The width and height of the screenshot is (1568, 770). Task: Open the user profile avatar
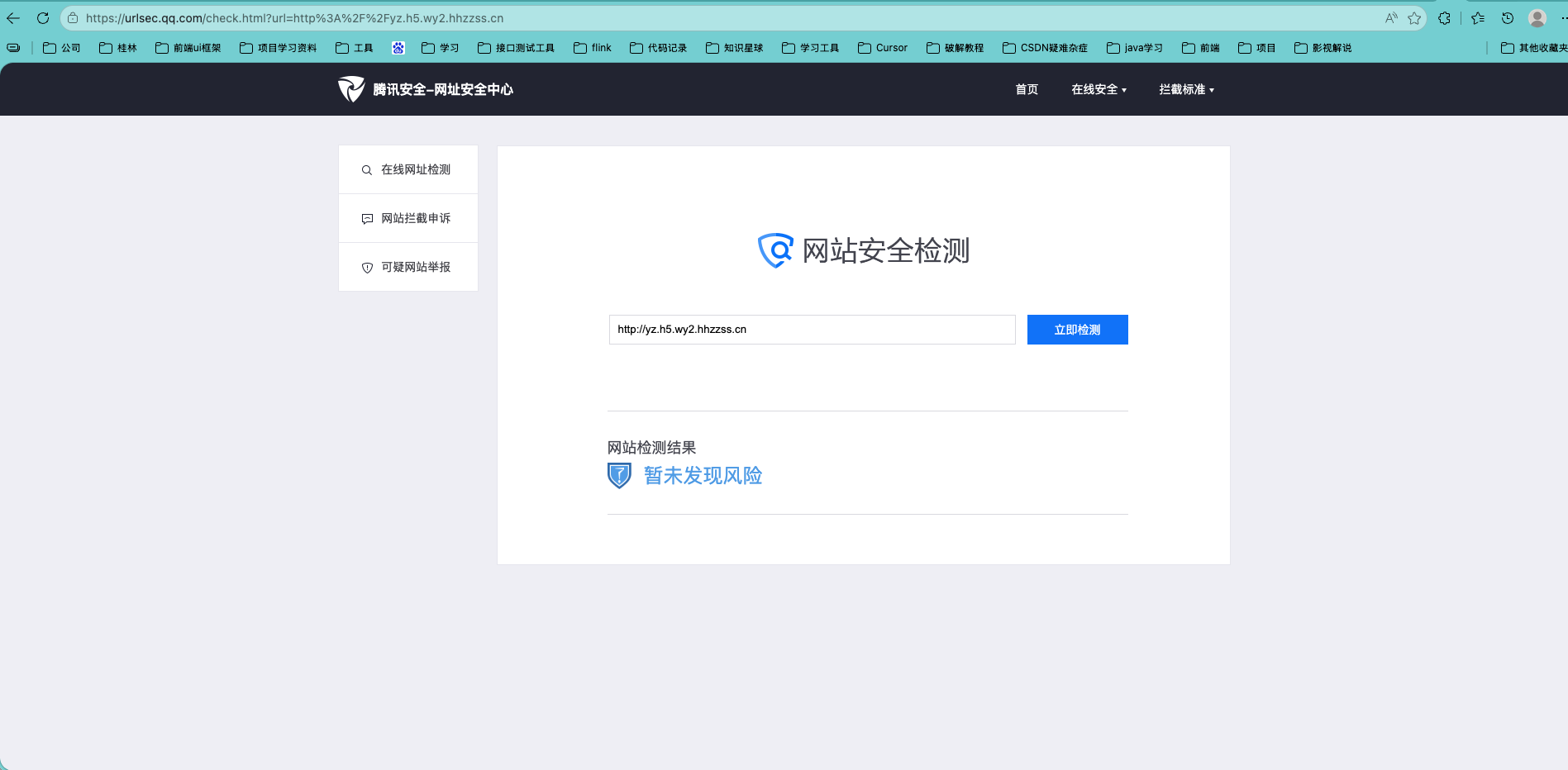[x=1537, y=18]
